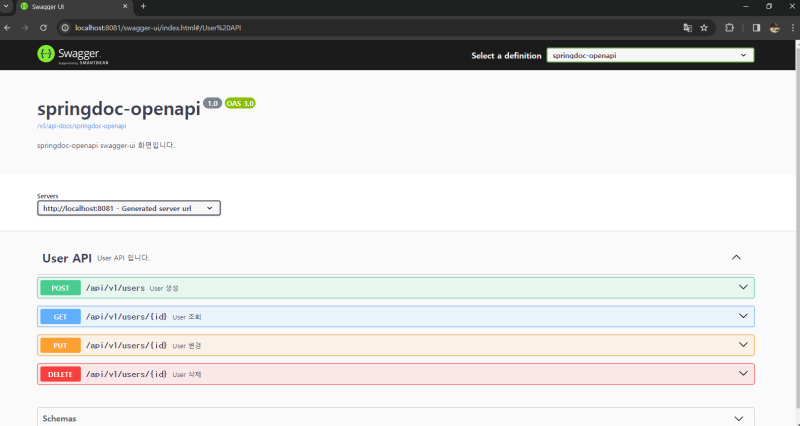Open the tab search dropdown arrow

tap(6, 6)
